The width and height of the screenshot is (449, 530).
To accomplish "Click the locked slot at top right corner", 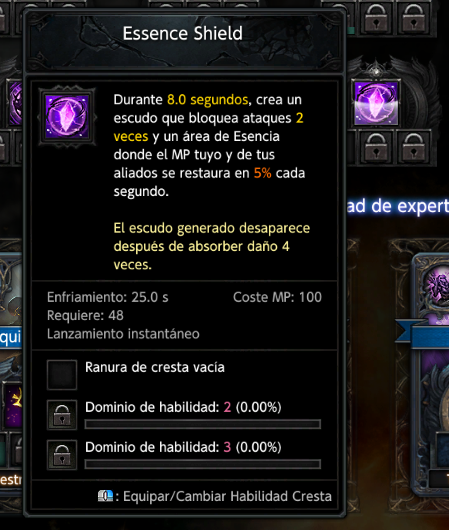I will pyautogui.click(x=413, y=18).
